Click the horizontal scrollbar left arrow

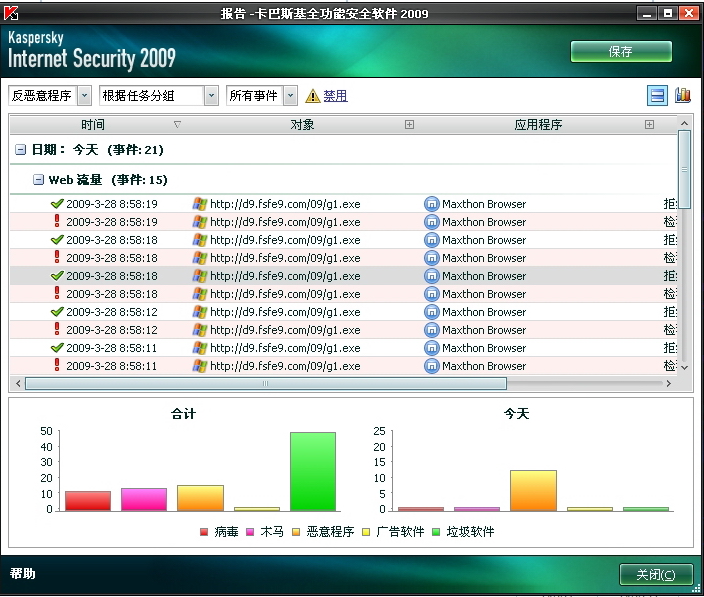click(18, 383)
